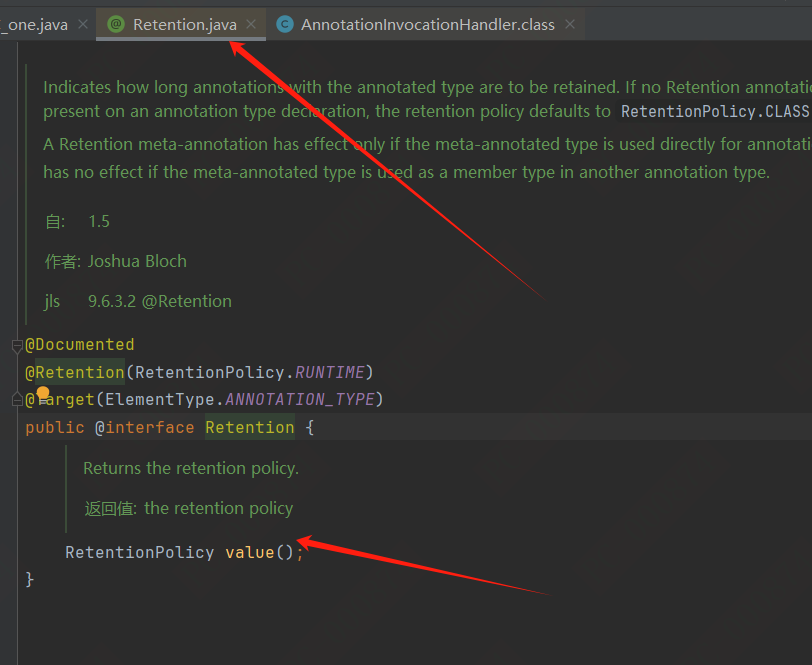Click the '9.6.3.2 @Retention' jls reference
The height and width of the screenshot is (665, 812).
[x=160, y=301]
